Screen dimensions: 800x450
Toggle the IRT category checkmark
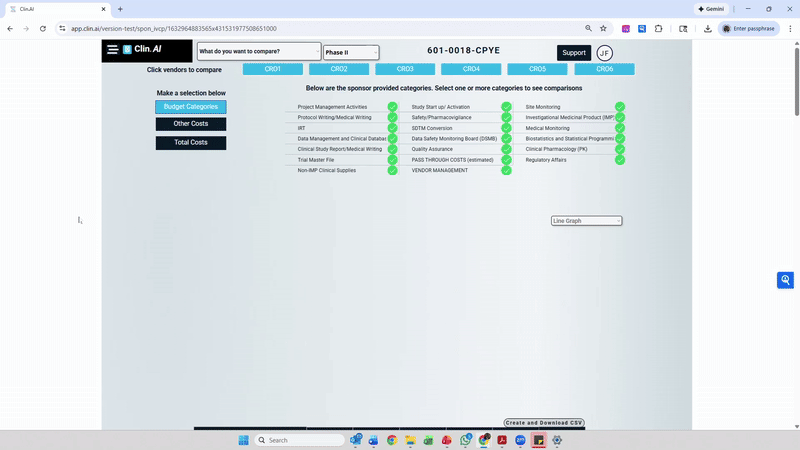[x=392, y=128]
